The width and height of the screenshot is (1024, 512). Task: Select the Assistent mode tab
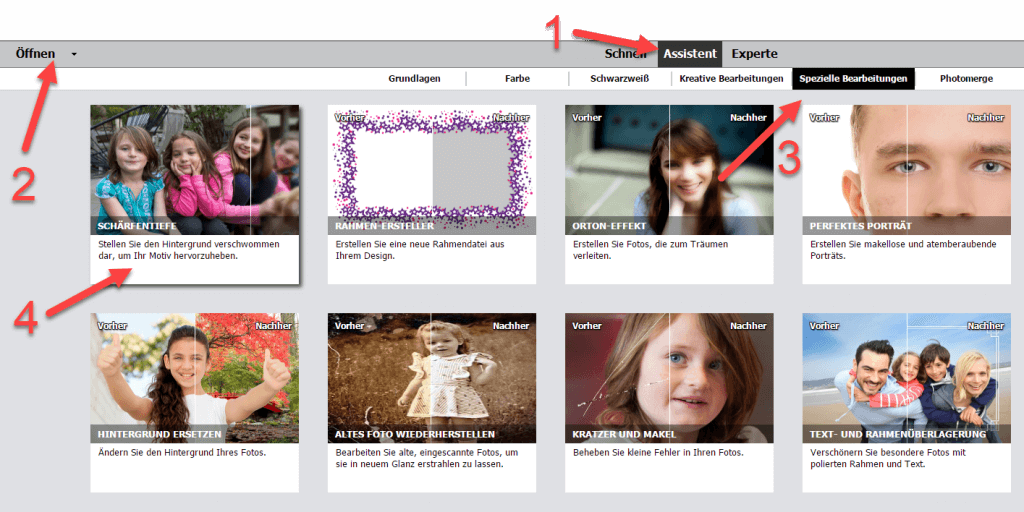click(x=690, y=54)
